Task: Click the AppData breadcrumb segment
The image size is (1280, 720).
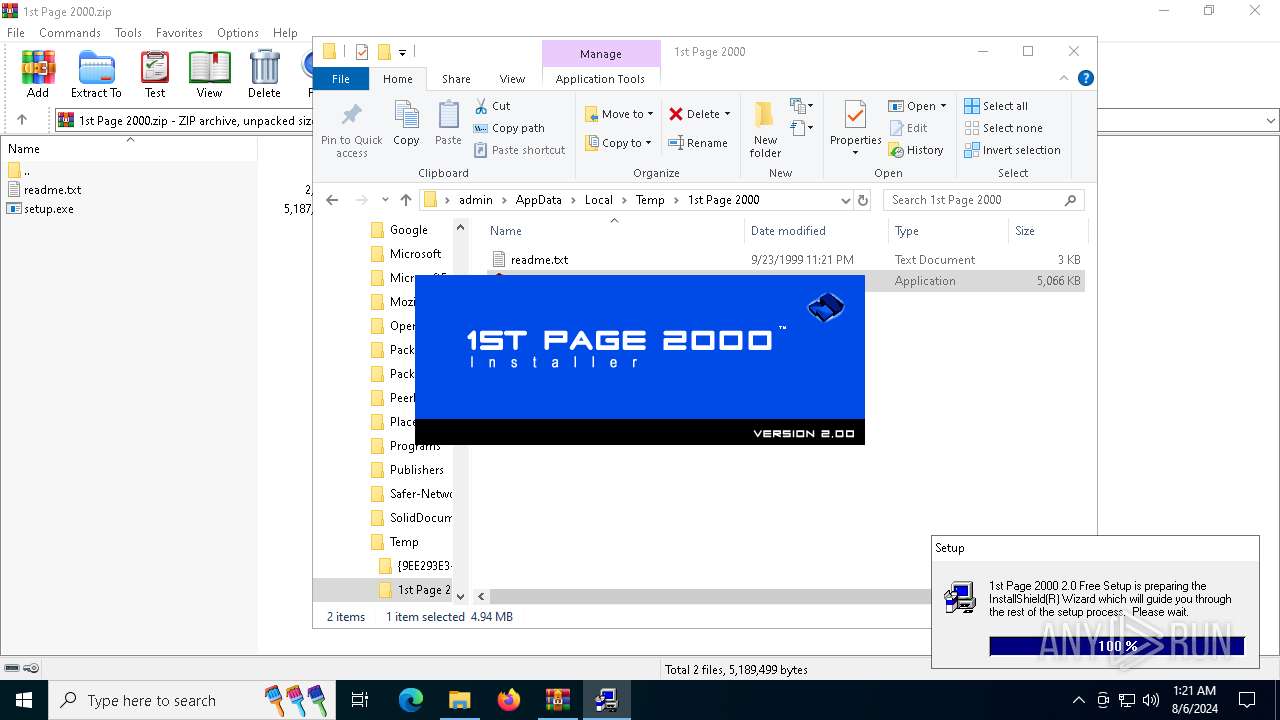Action: 539,200
